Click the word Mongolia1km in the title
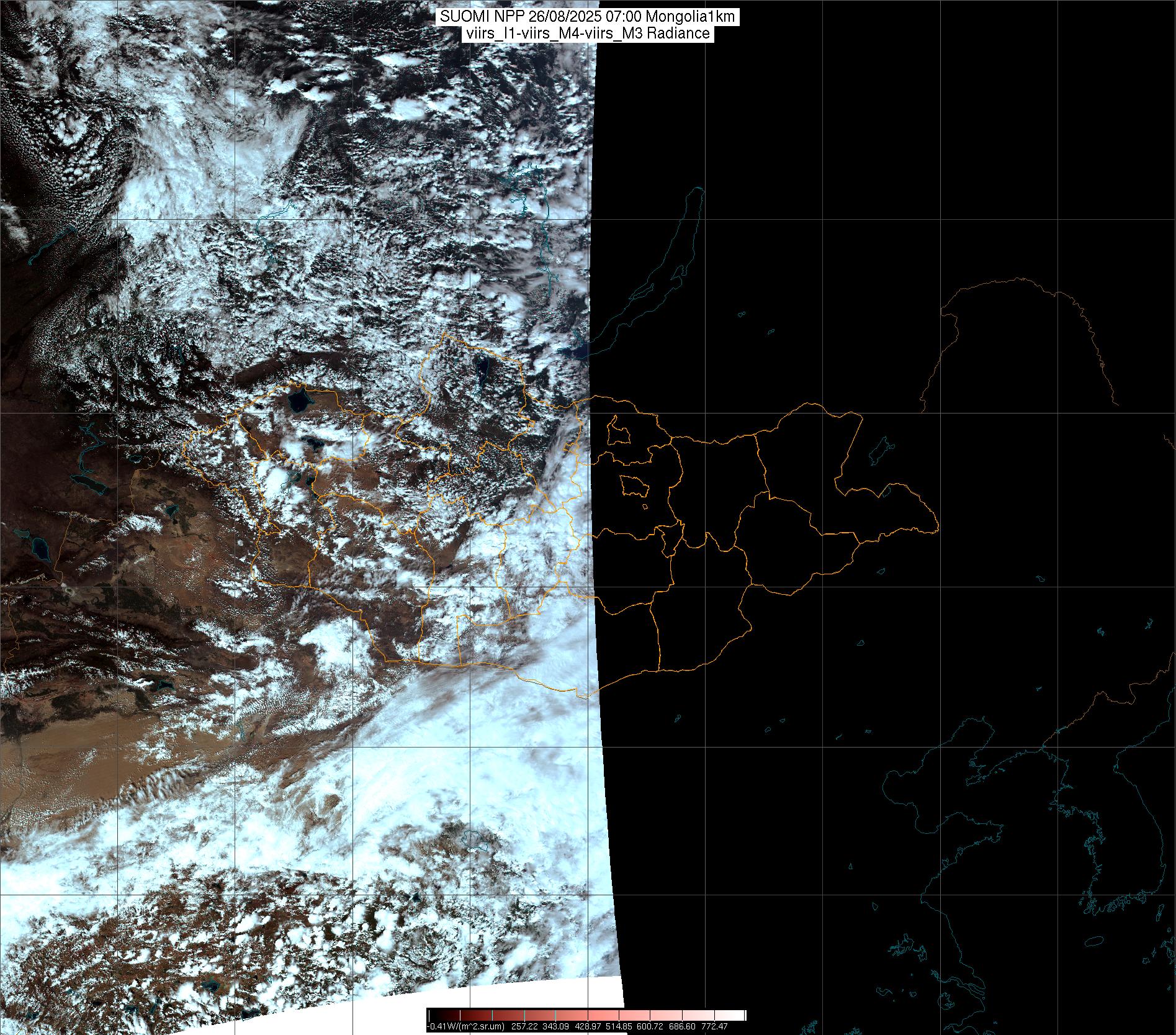The image size is (1176, 1035). (691, 17)
